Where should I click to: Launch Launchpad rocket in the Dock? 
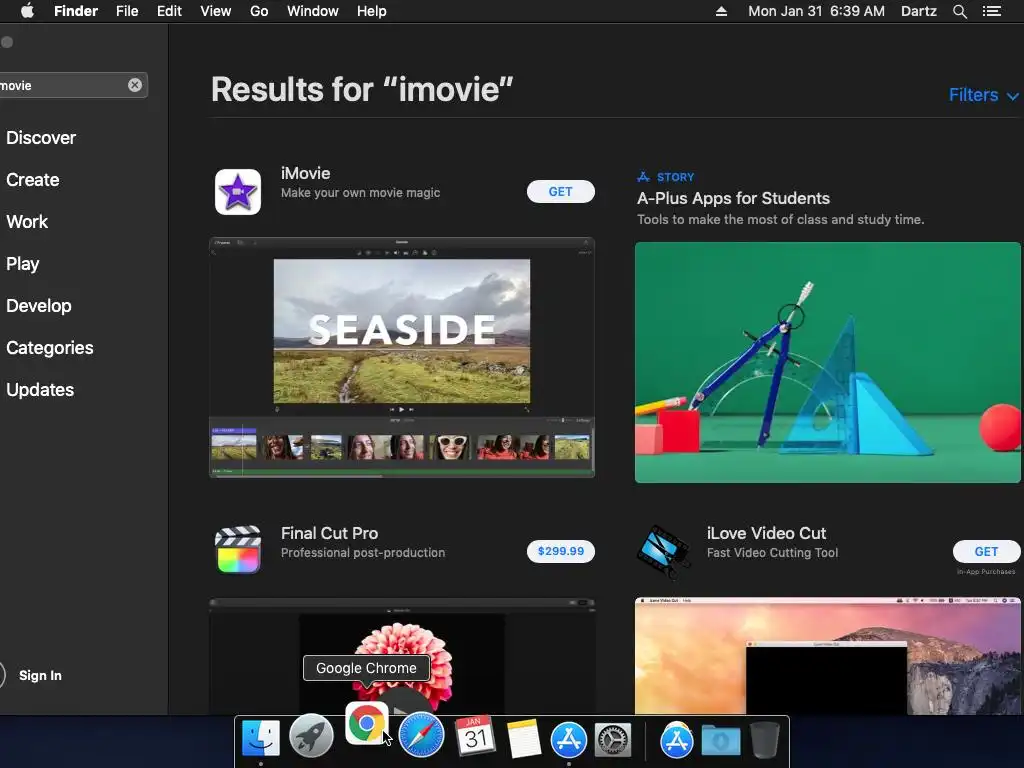312,737
